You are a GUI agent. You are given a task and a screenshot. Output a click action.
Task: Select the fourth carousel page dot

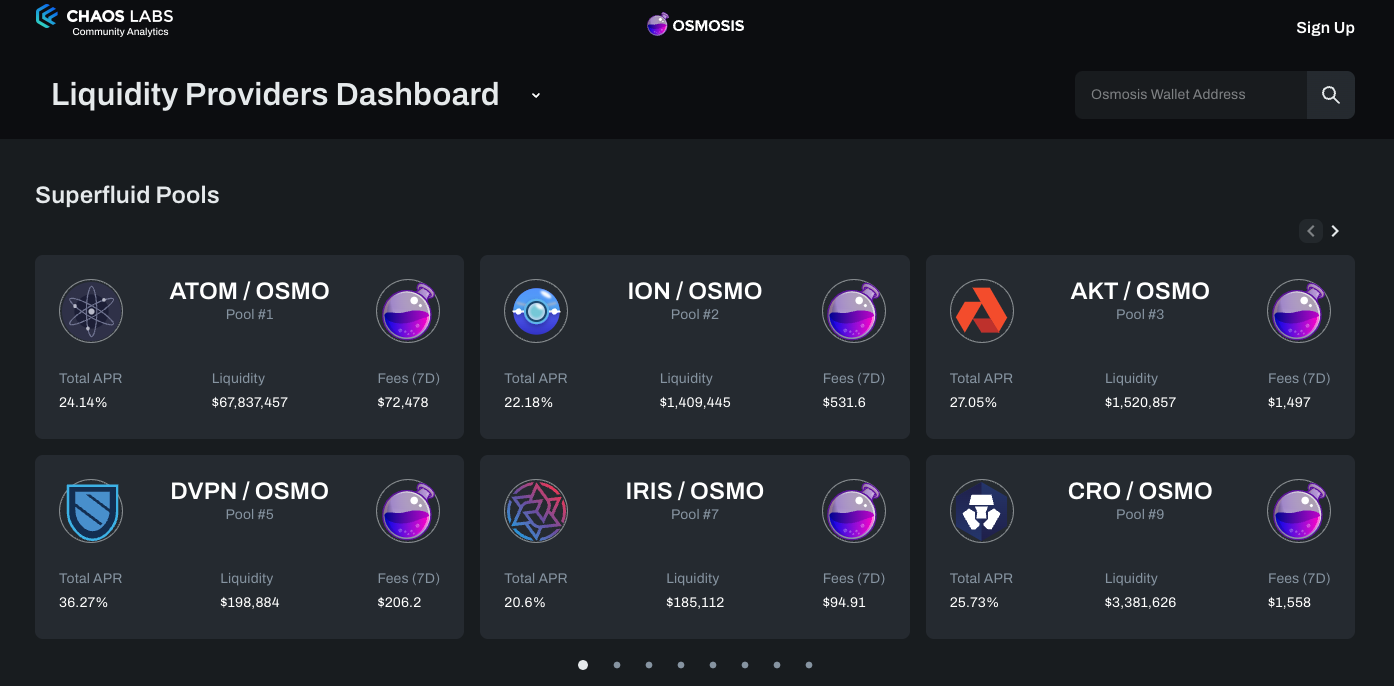681,664
